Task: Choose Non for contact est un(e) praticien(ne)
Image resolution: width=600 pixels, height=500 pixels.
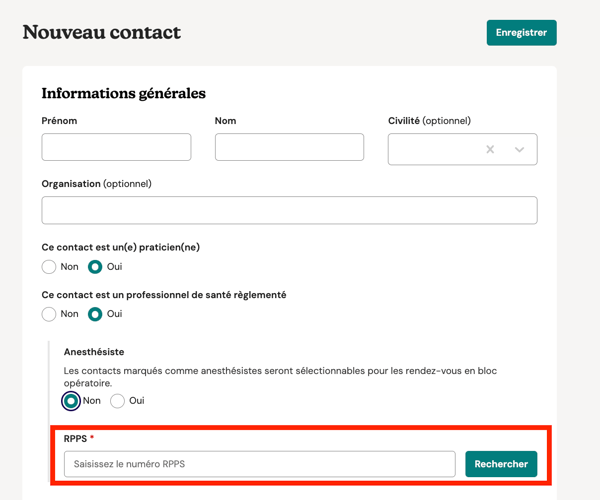Action: coord(49,267)
